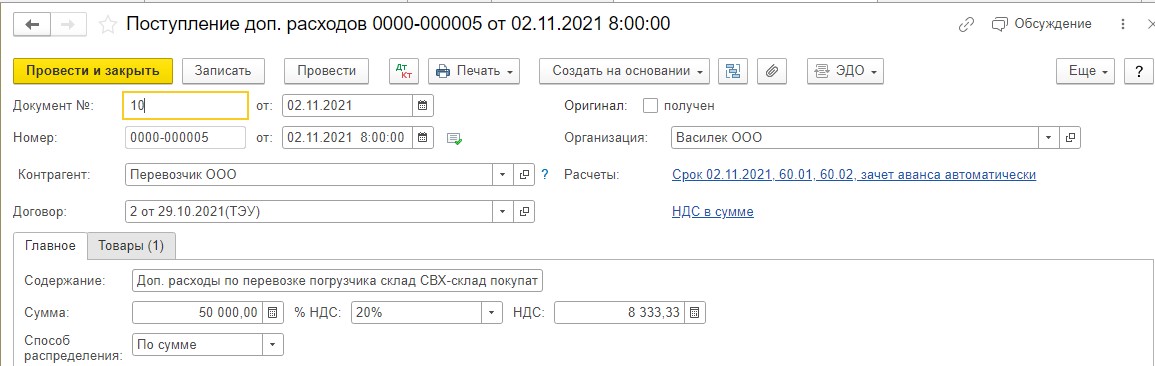Open the НДС в сумме link
Viewport: 1155px width, 366px height.
[x=712, y=212]
